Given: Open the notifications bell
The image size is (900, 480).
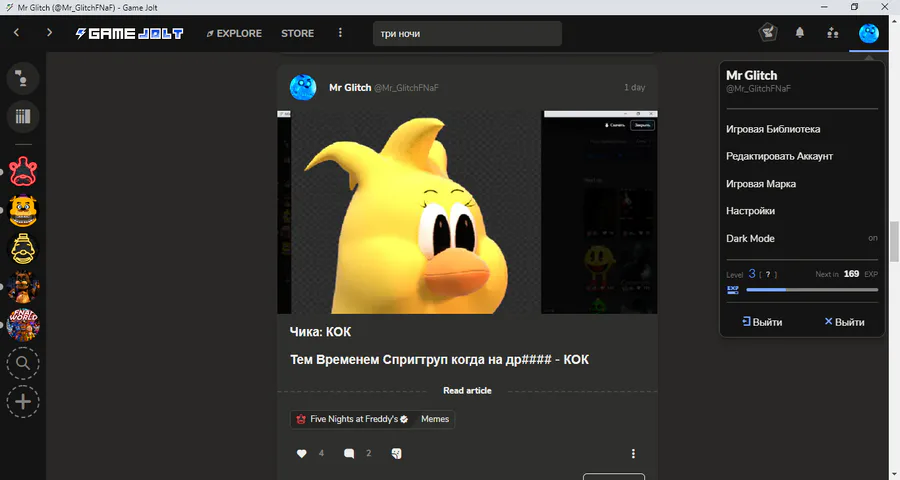Looking at the screenshot, I should 800,33.
